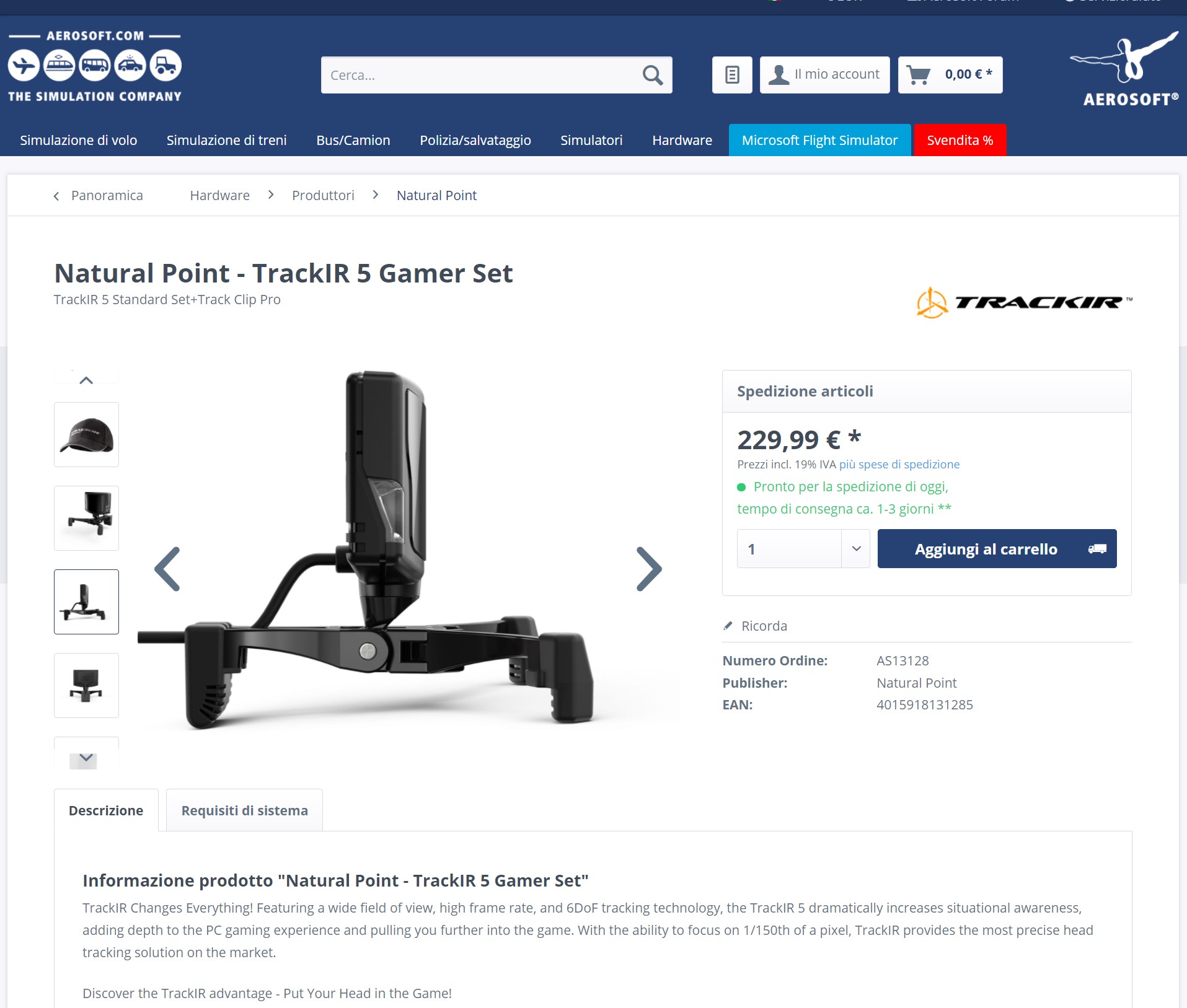This screenshot has height=1008, width=1187.
Task: Show the next product image arrow
Action: (649, 569)
